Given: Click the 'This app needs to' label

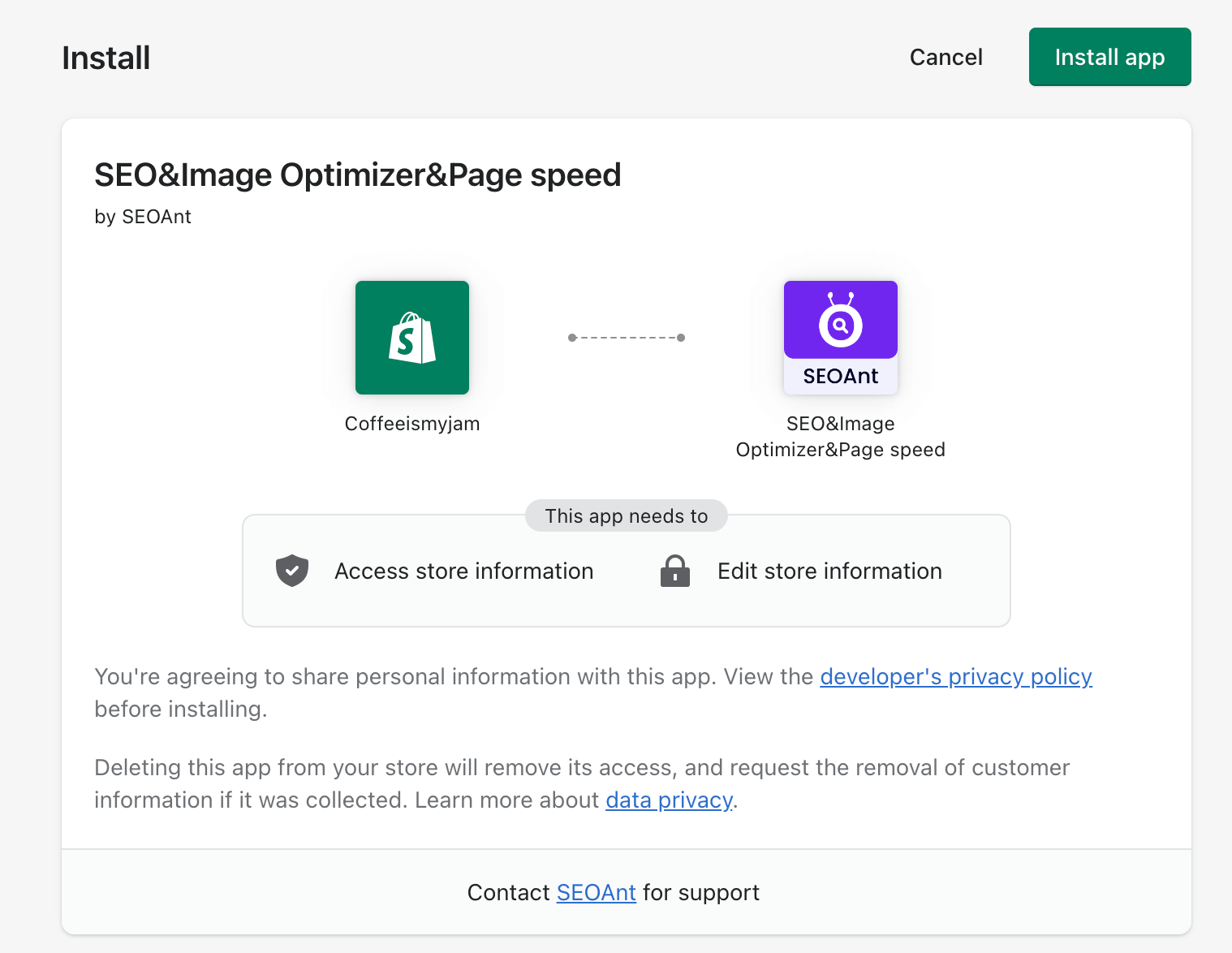Looking at the screenshot, I should tap(627, 515).
